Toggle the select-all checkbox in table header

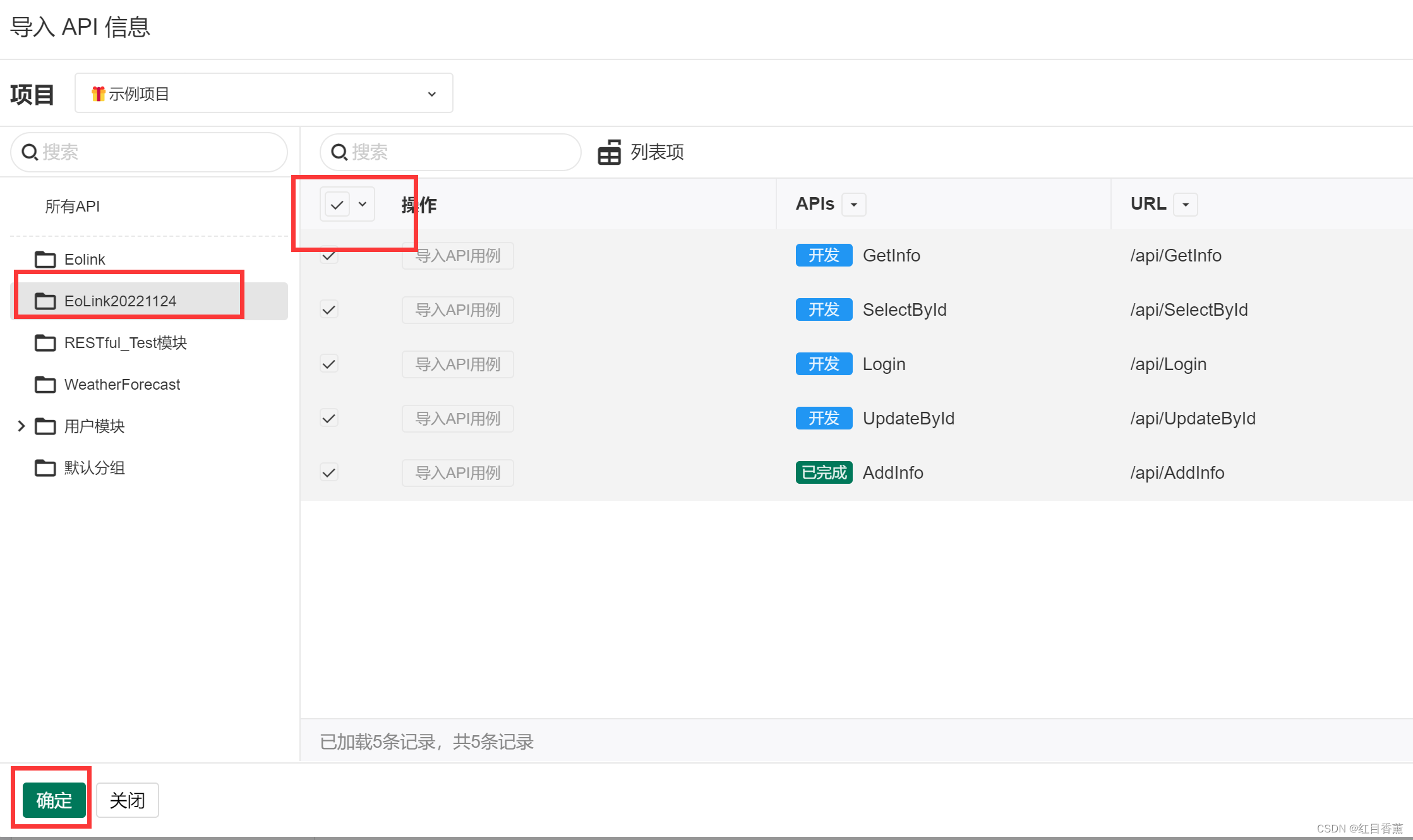point(337,205)
